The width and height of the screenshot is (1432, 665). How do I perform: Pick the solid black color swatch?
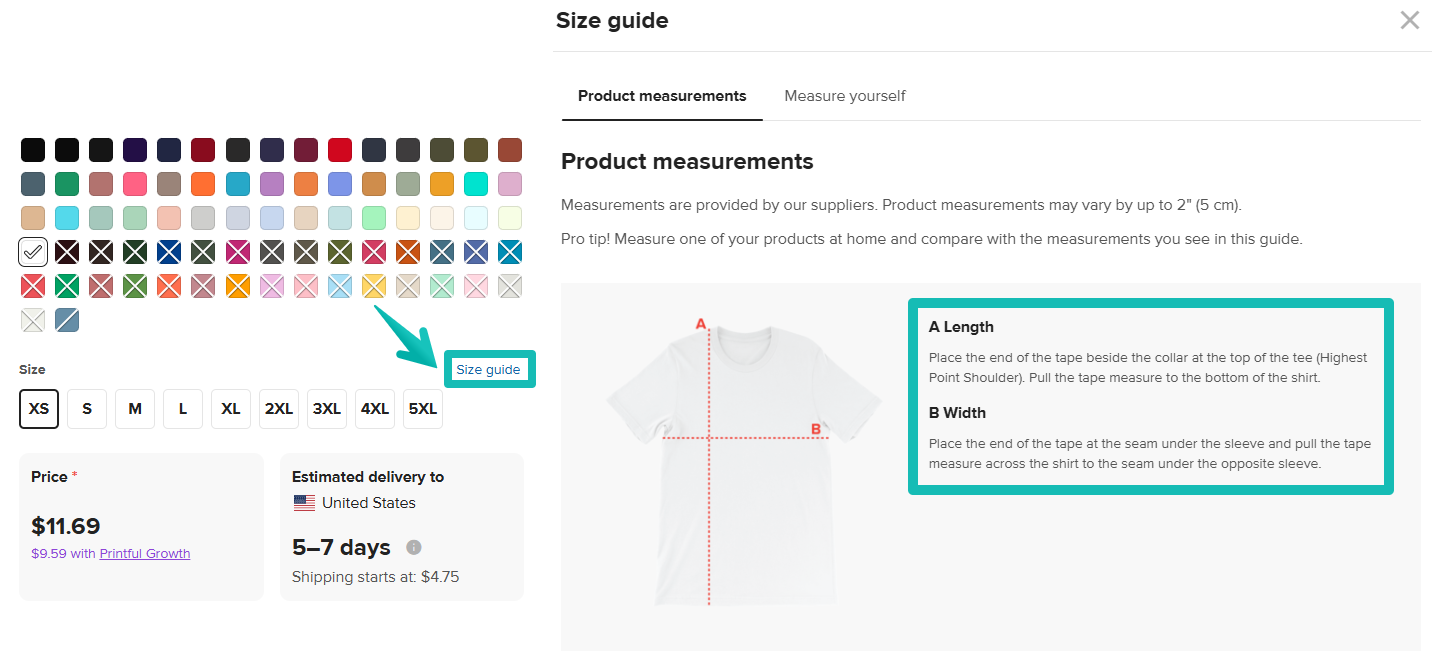(x=33, y=149)
